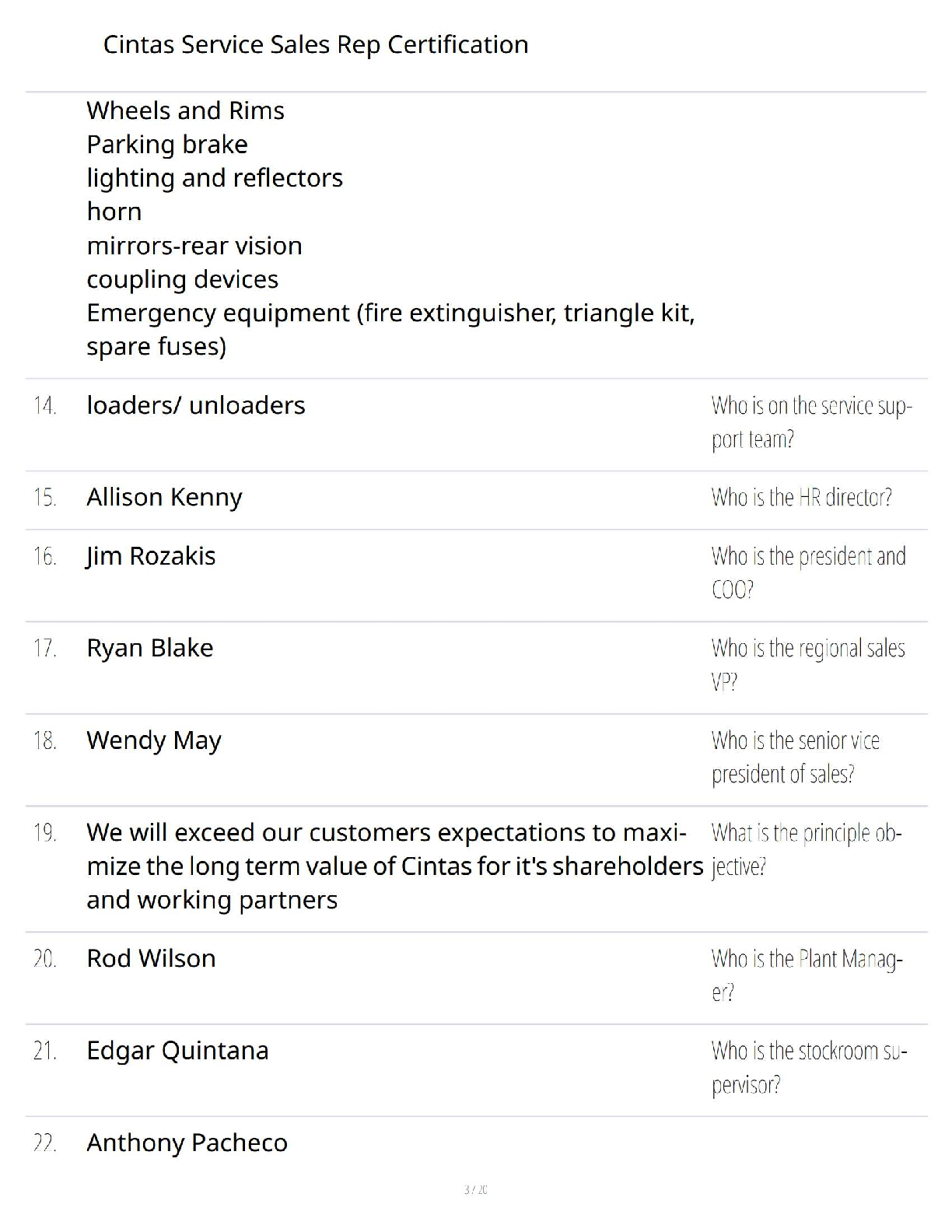Select the loaders/ unloaders answer text
This screenshot has width=952, height=1232.
[196, 405]
